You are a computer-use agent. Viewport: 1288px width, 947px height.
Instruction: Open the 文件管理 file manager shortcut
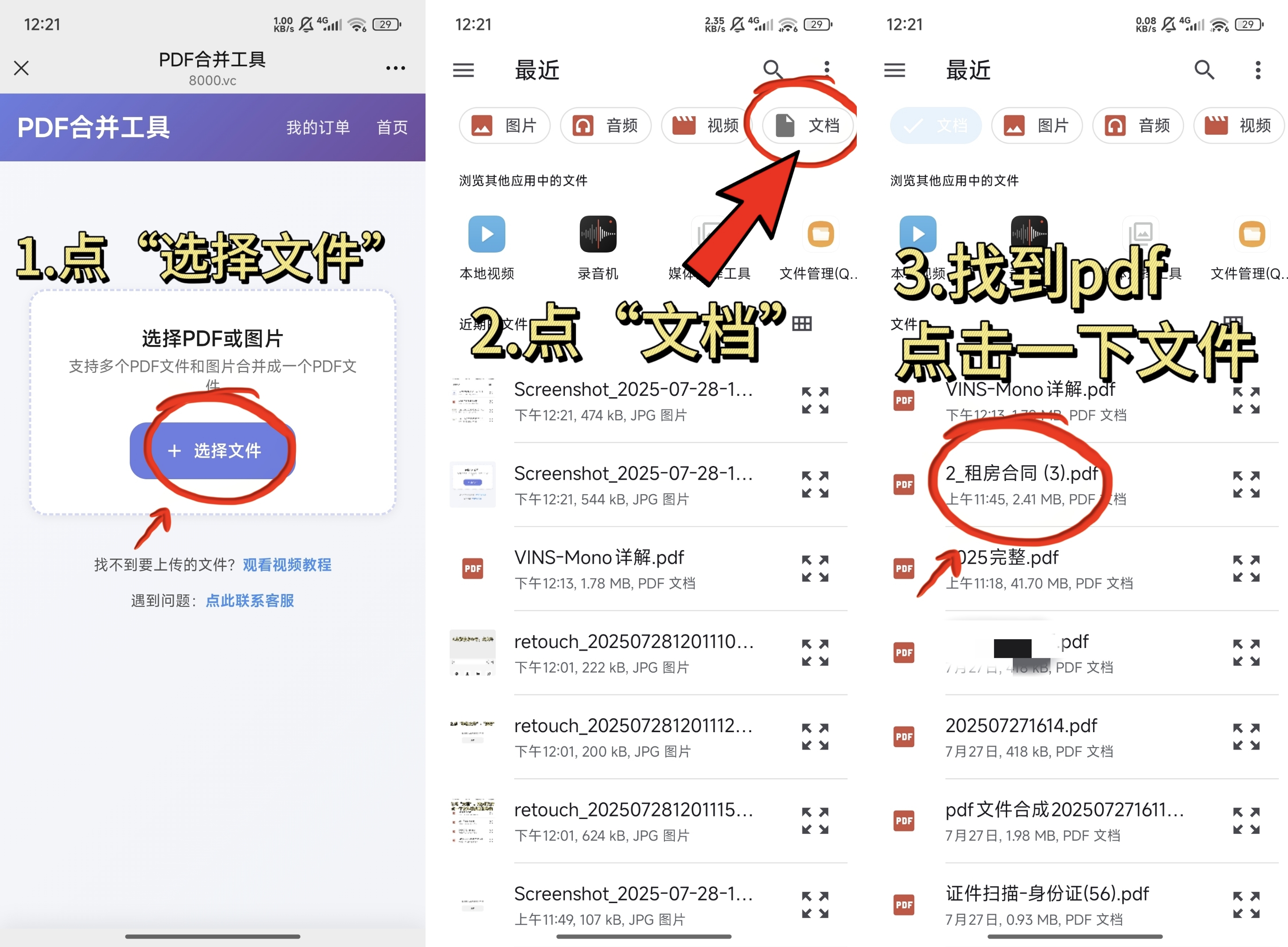click(x=821, y=234)
